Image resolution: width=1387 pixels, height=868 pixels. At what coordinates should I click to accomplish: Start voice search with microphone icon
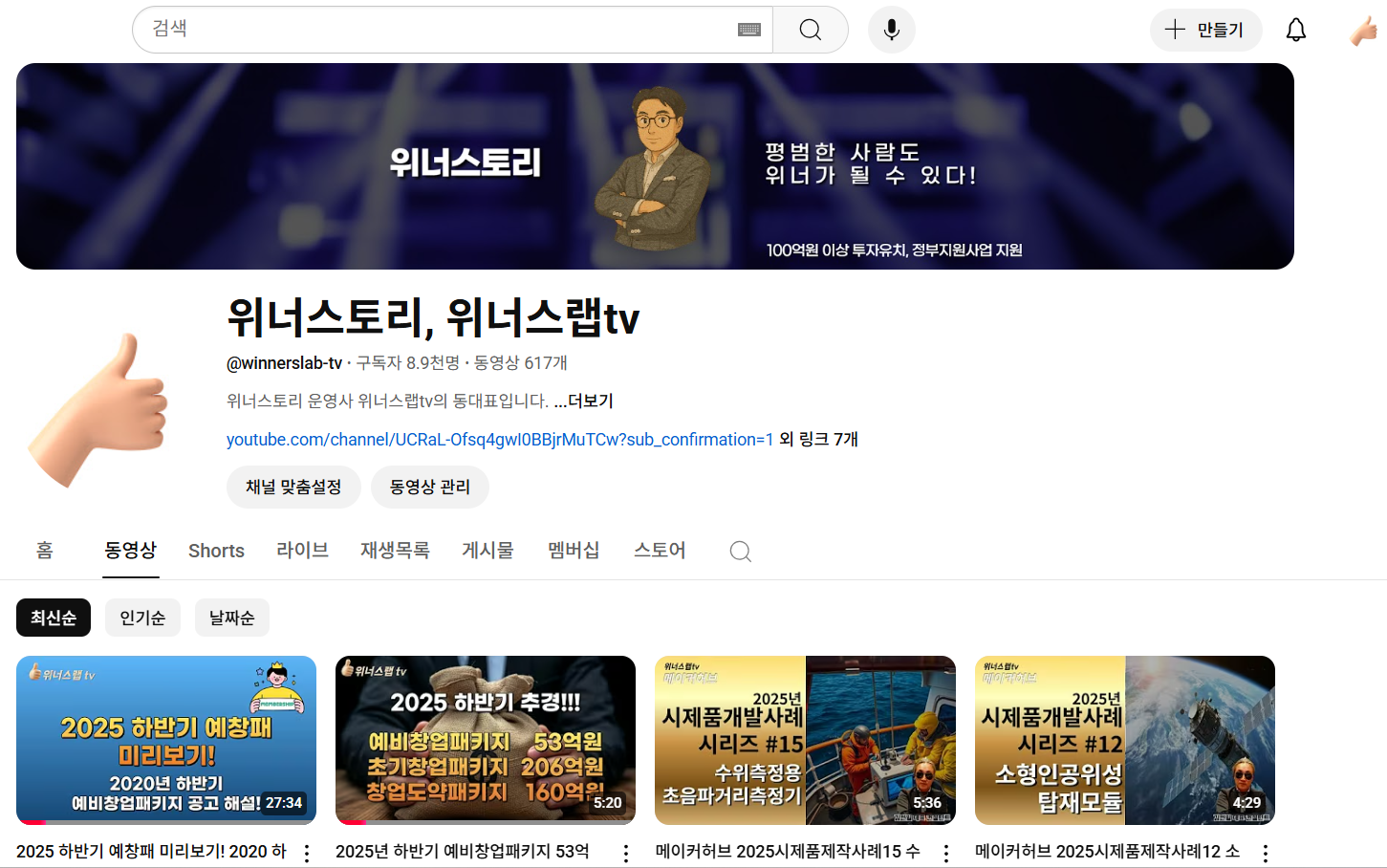tap(892, 30)
